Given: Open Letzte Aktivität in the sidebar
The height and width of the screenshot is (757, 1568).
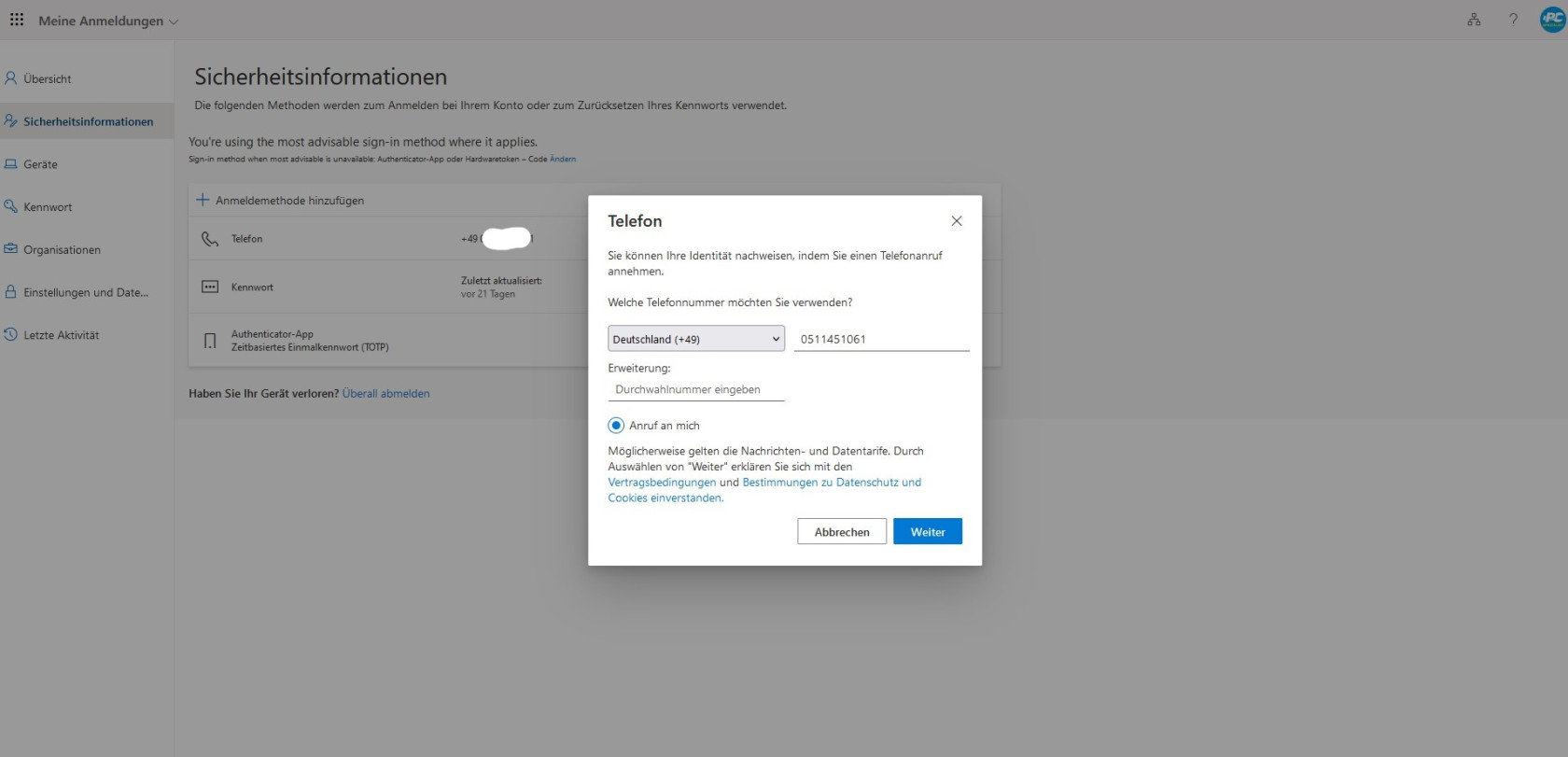Looking at the screenshot, I should [61, 335].
